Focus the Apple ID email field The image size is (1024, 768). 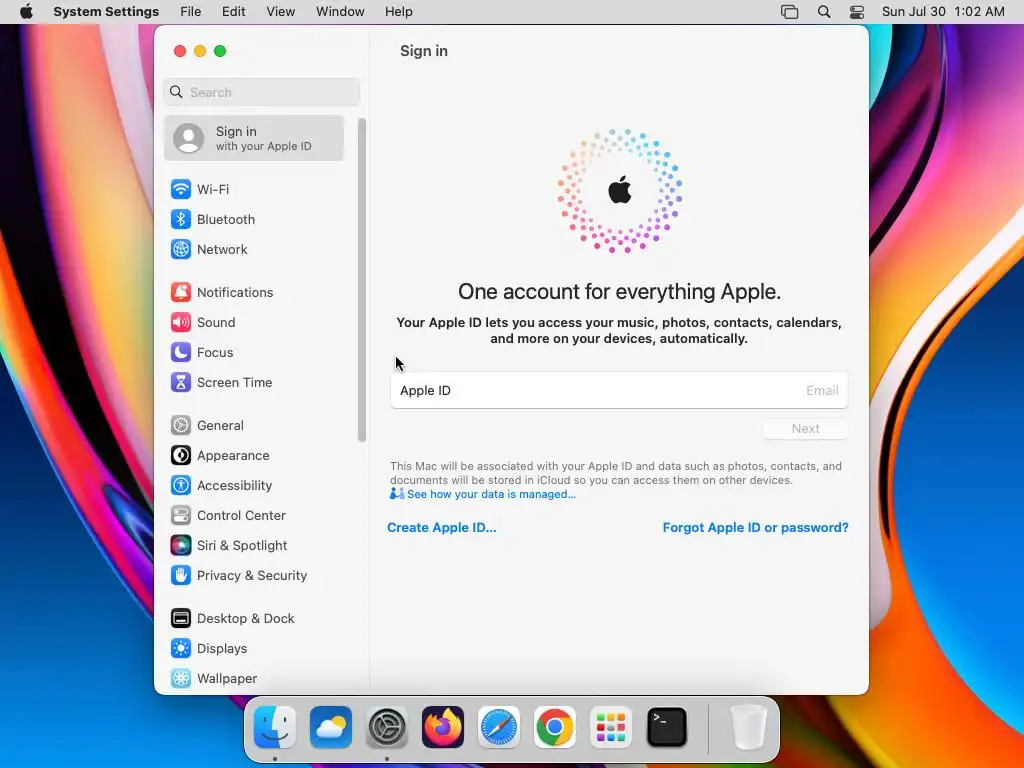(619, 391)
